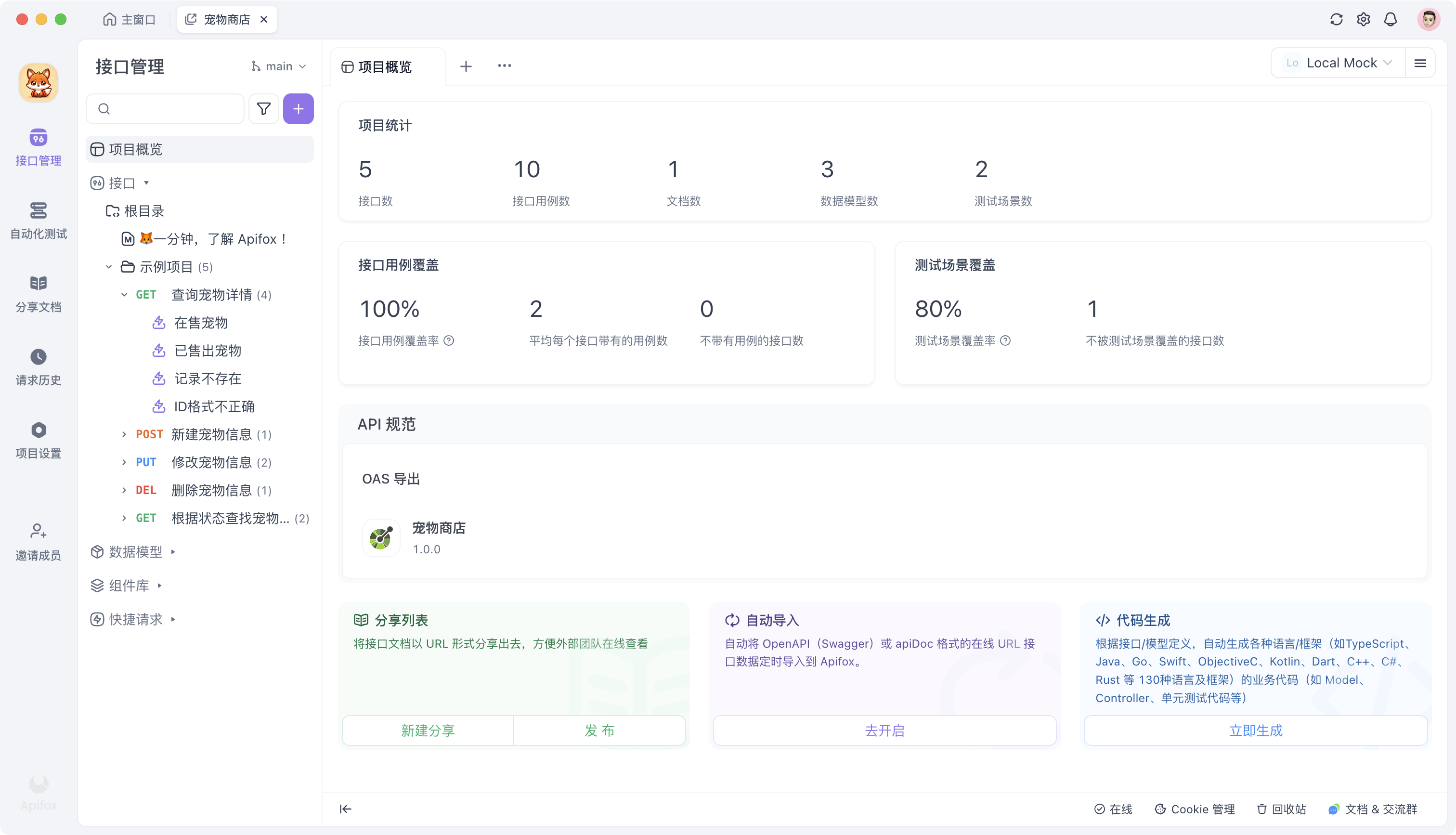Click 新建分享 in the 分享列表 card
This screenshot has width=1456, height=835.
(427, 730)
